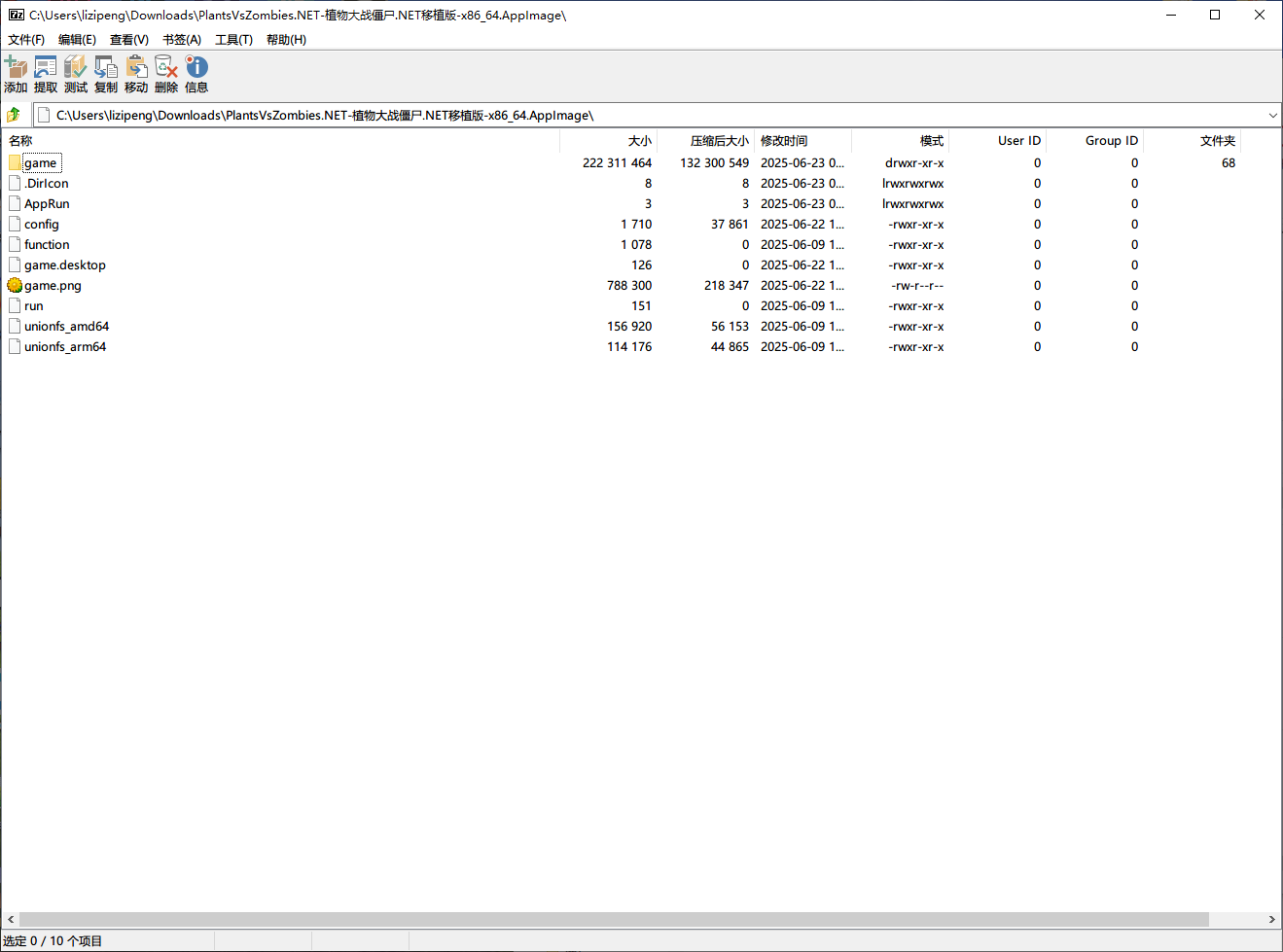Click the horizontal scrollbar left arrow
1283x952 pixels.
tap(11, 919)
